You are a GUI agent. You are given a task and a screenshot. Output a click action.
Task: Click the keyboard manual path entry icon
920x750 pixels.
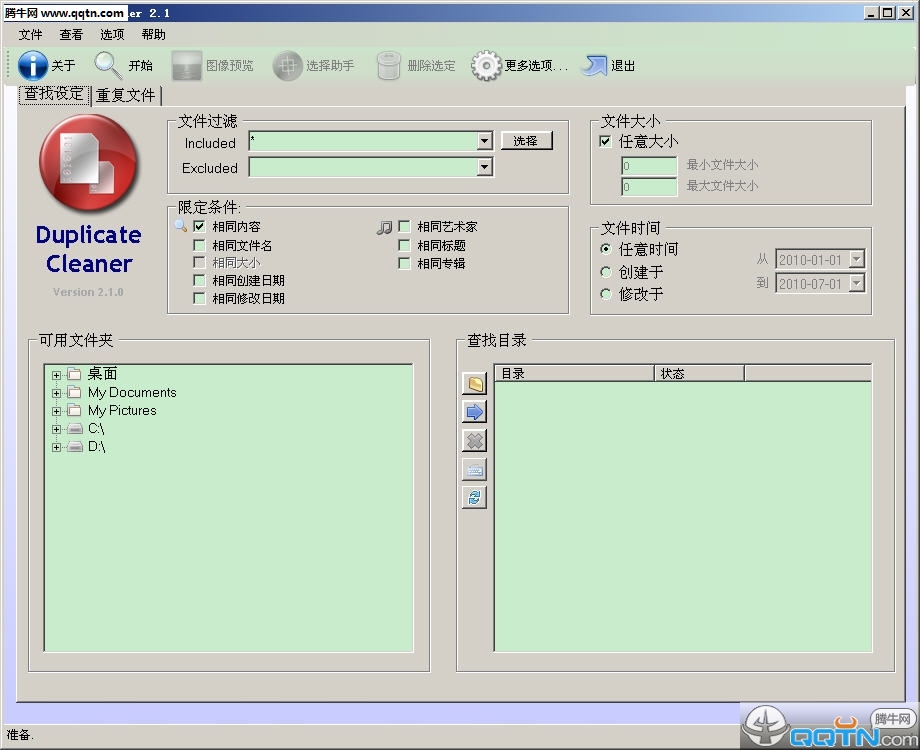point(474,469)
